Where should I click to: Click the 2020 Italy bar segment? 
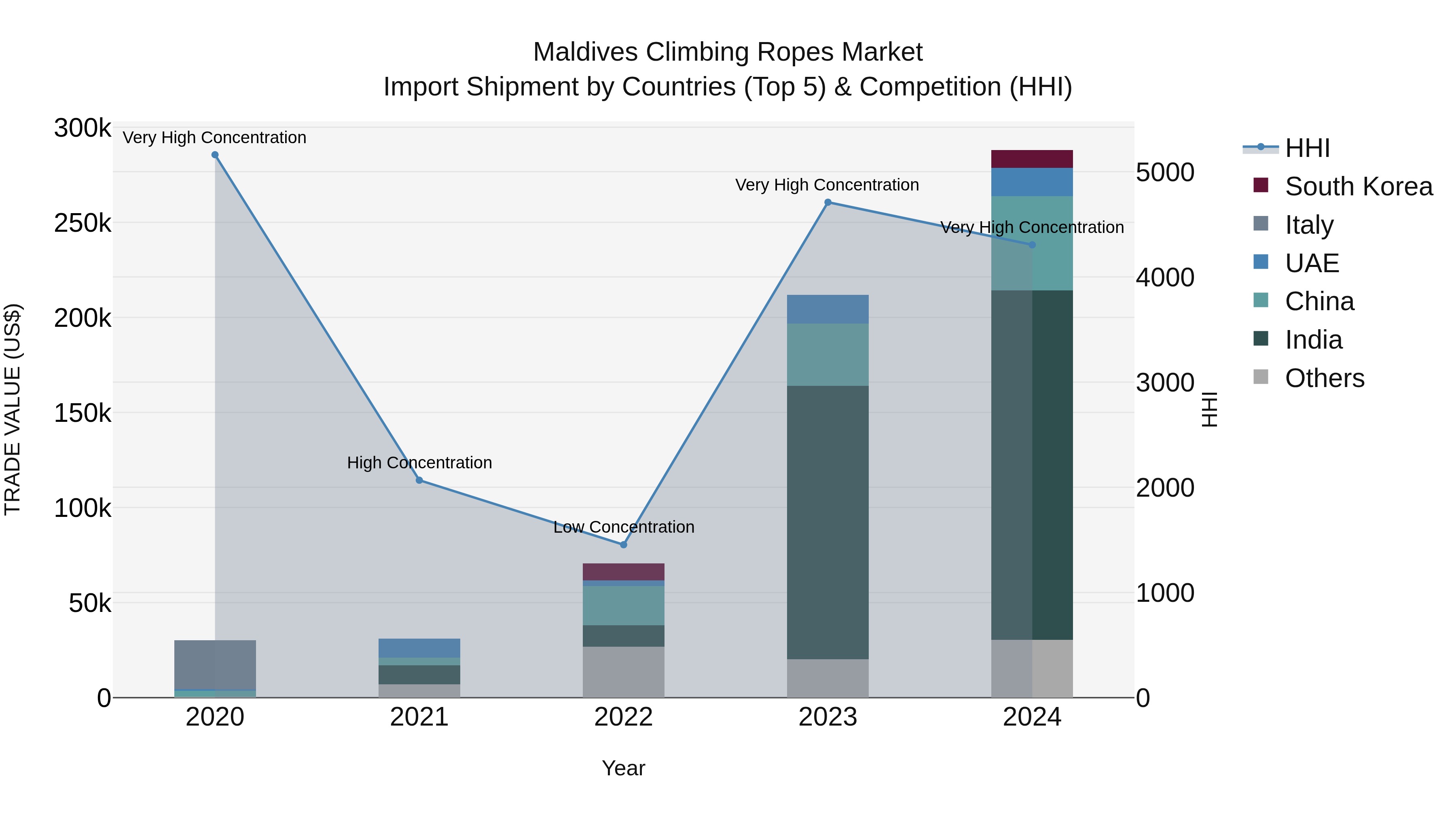click(215, 665)
